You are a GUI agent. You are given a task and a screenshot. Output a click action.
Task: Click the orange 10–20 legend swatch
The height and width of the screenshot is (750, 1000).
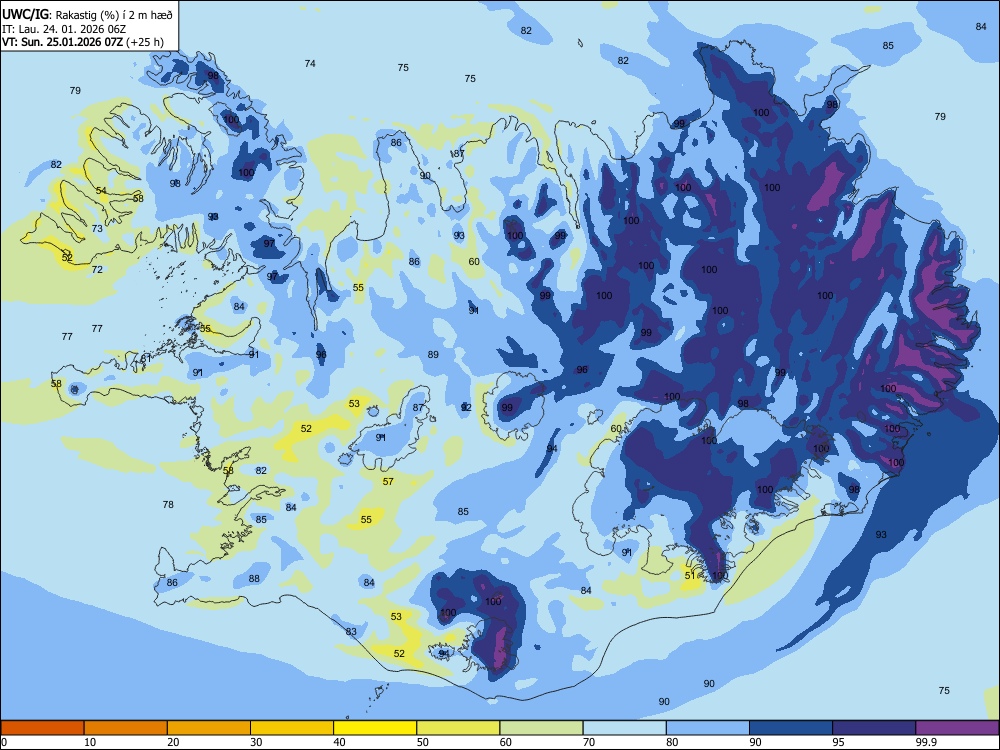tap(126, 728)
